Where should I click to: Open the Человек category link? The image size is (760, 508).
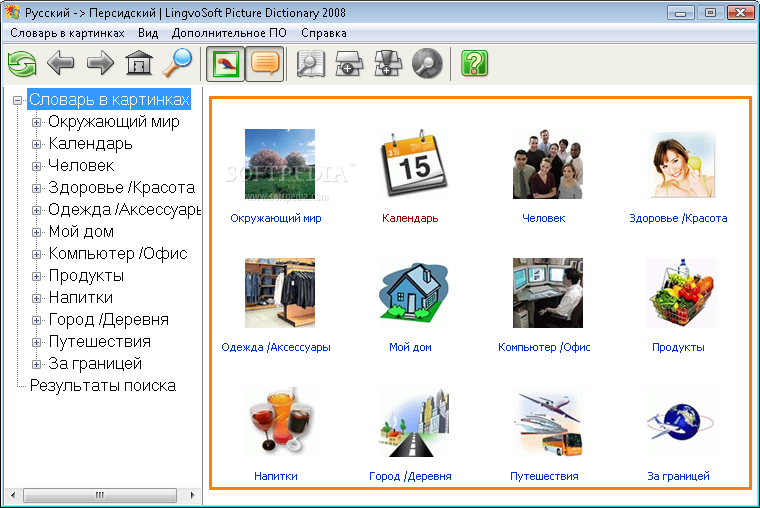pyautogui.click(x=544, y=218)
